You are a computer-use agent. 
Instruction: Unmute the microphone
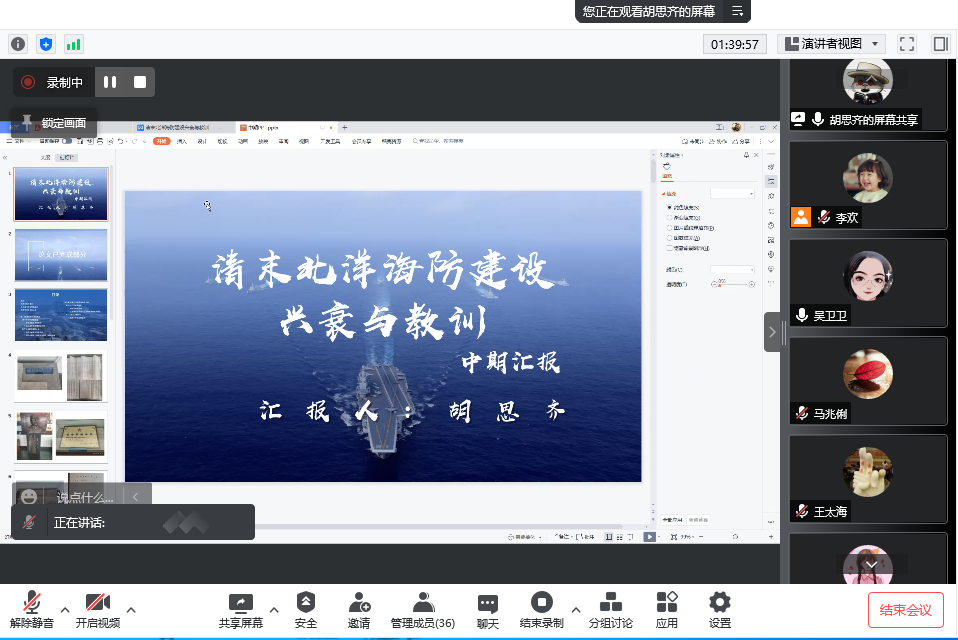[32, 603]
